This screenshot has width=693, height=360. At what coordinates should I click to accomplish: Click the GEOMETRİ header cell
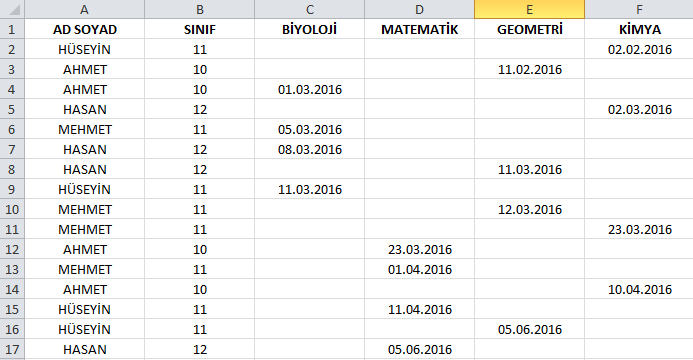[529, 29]
